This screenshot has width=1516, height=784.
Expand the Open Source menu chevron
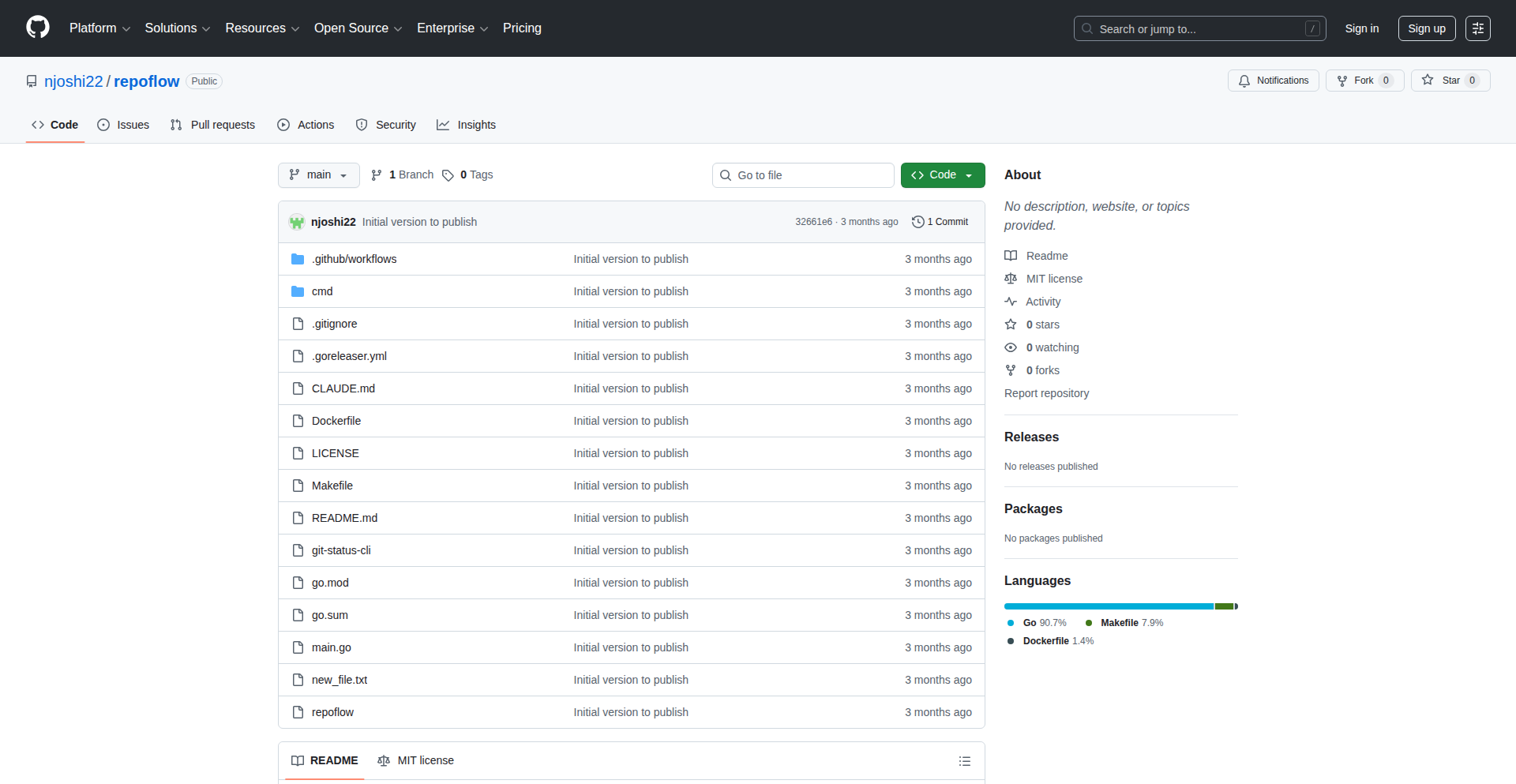coord(400,29)
